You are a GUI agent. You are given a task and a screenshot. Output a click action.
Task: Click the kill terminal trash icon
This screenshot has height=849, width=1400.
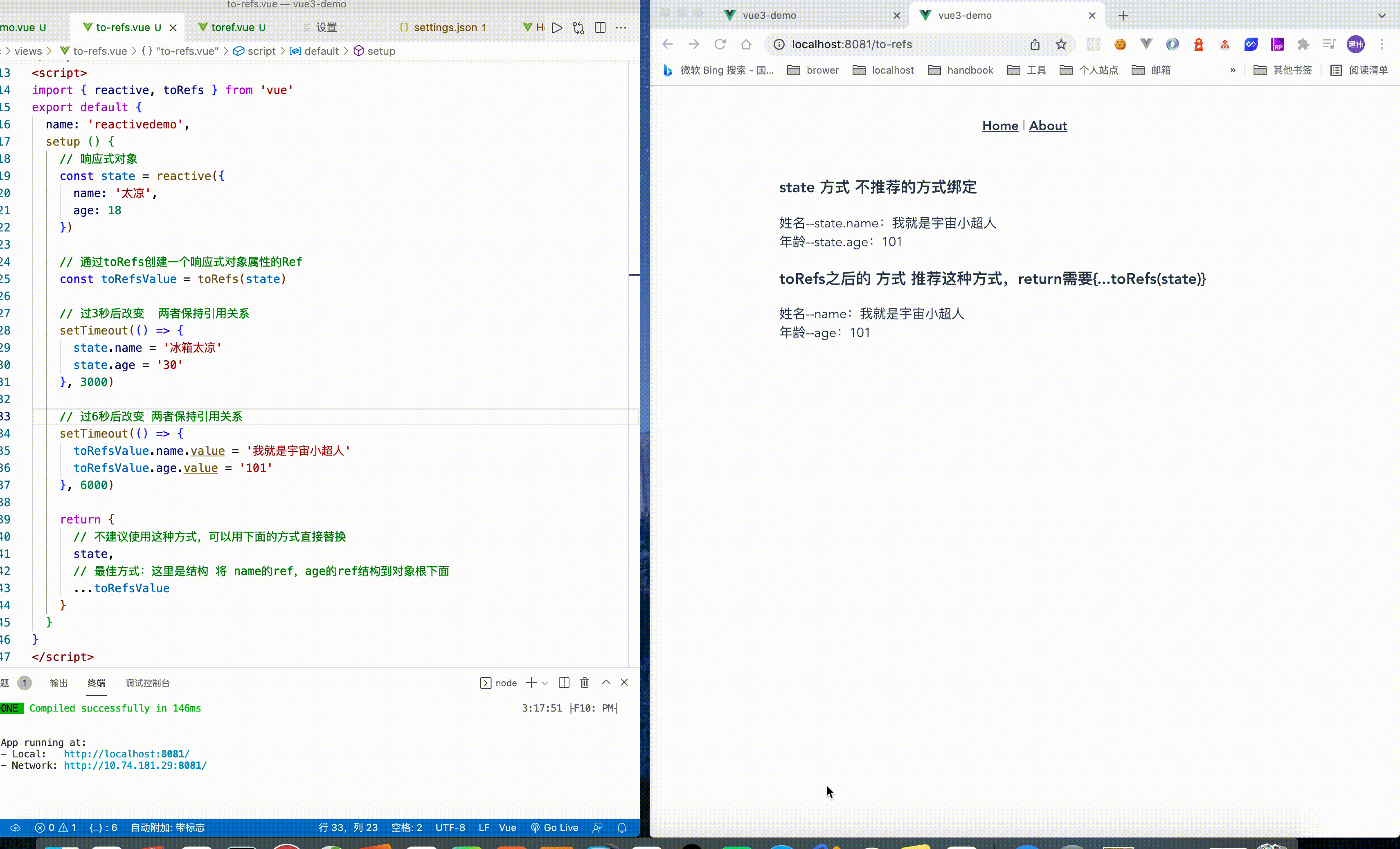[585, 683]
